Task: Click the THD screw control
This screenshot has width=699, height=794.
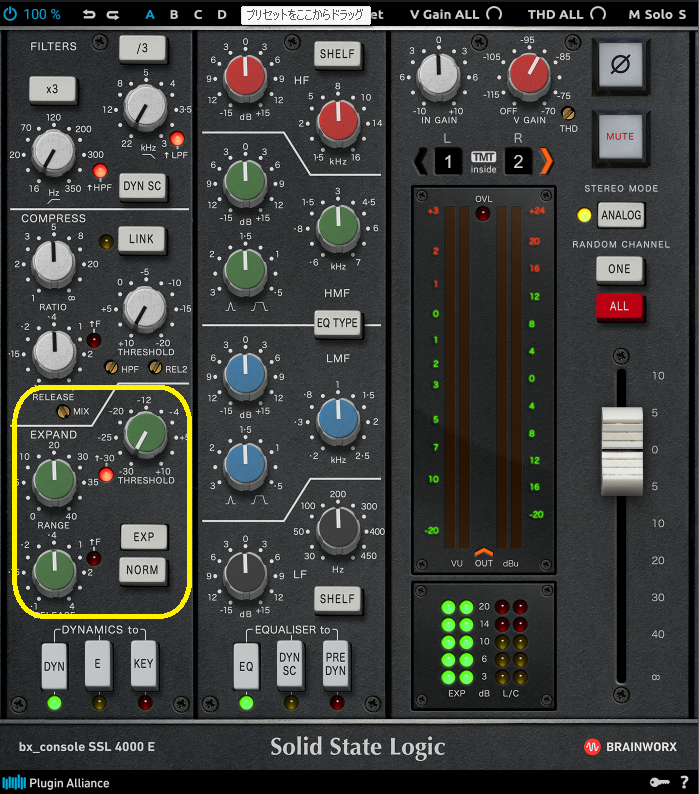Action: pyautogui.click(x=569, y=112)
